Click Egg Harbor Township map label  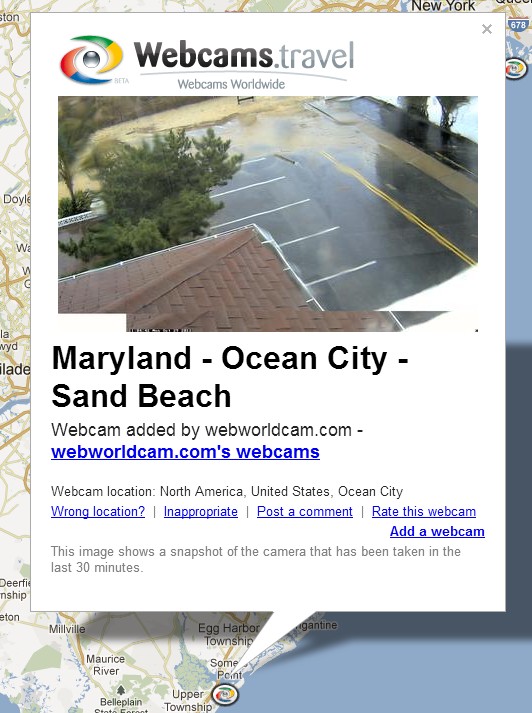229,634
